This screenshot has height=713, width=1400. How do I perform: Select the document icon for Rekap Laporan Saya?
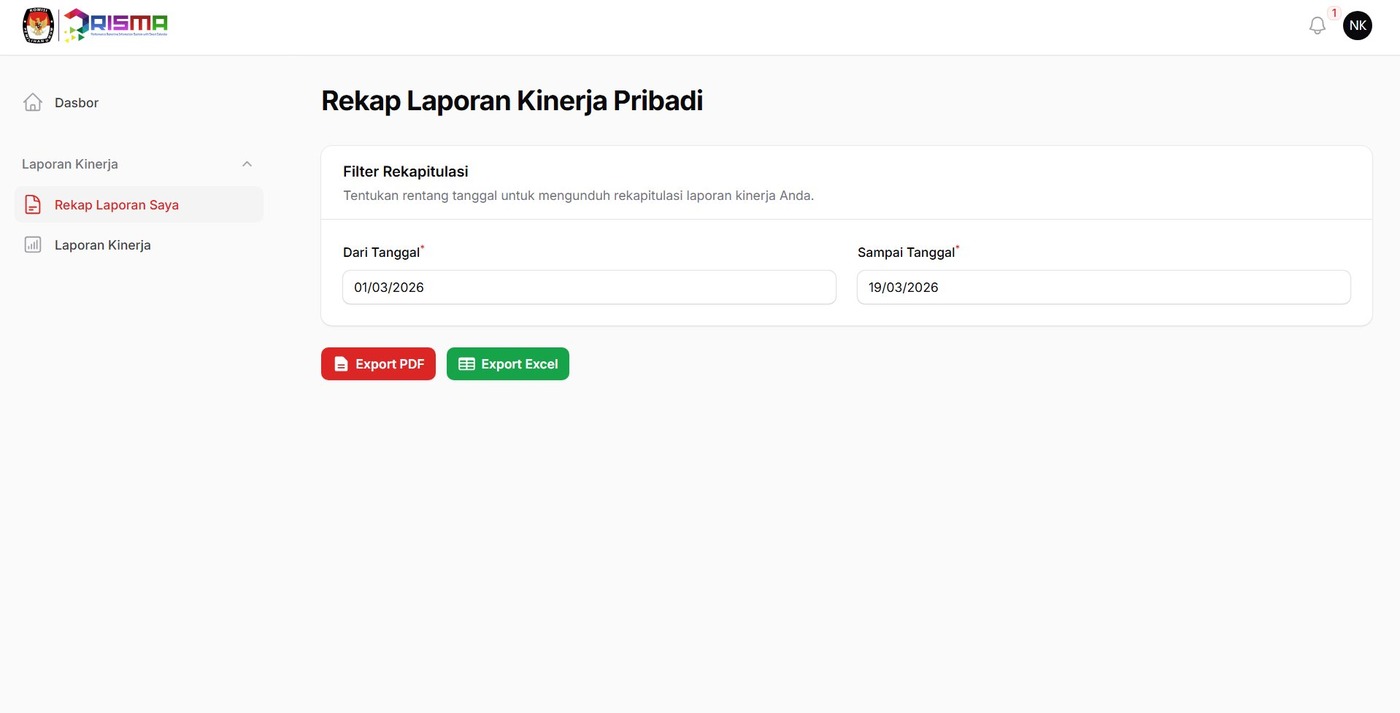[31, 204]
